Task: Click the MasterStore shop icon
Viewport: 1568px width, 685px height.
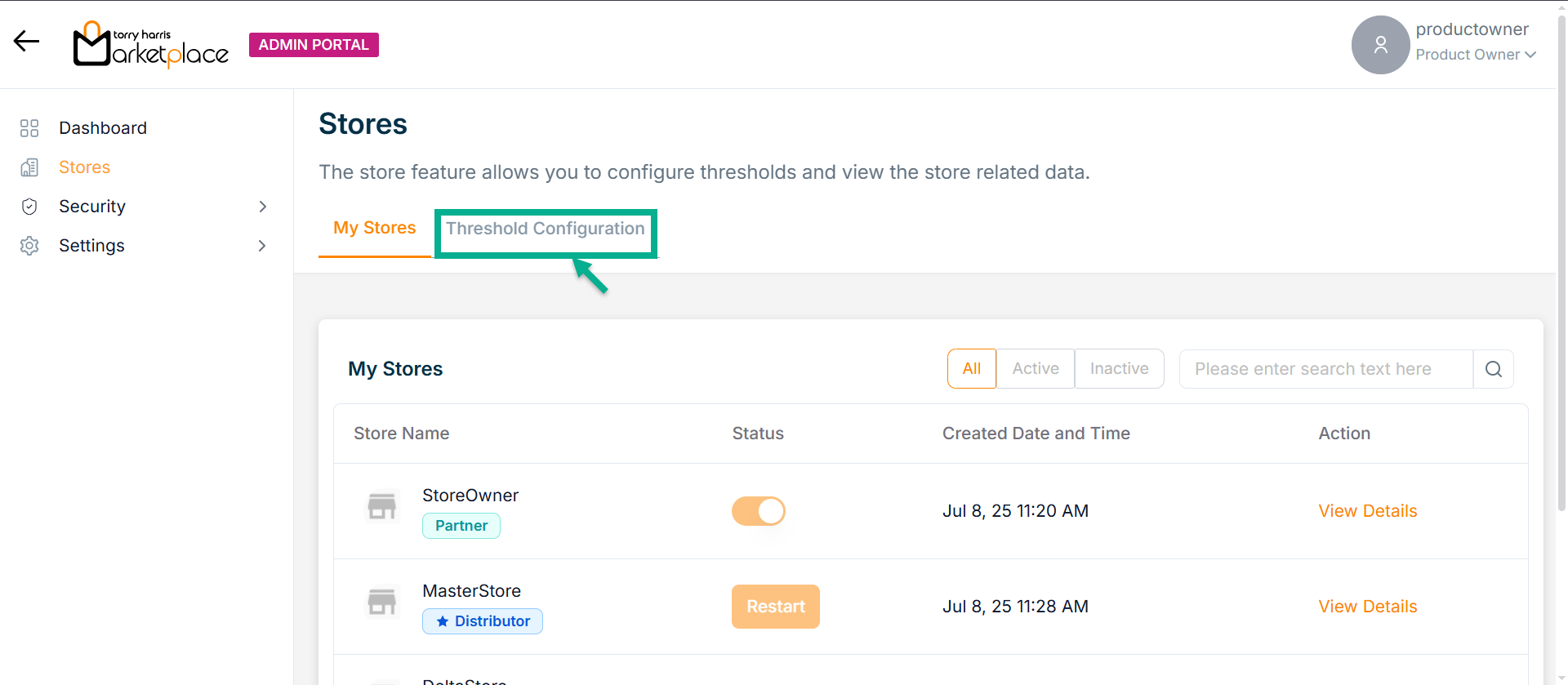Action: click(381, 603)
